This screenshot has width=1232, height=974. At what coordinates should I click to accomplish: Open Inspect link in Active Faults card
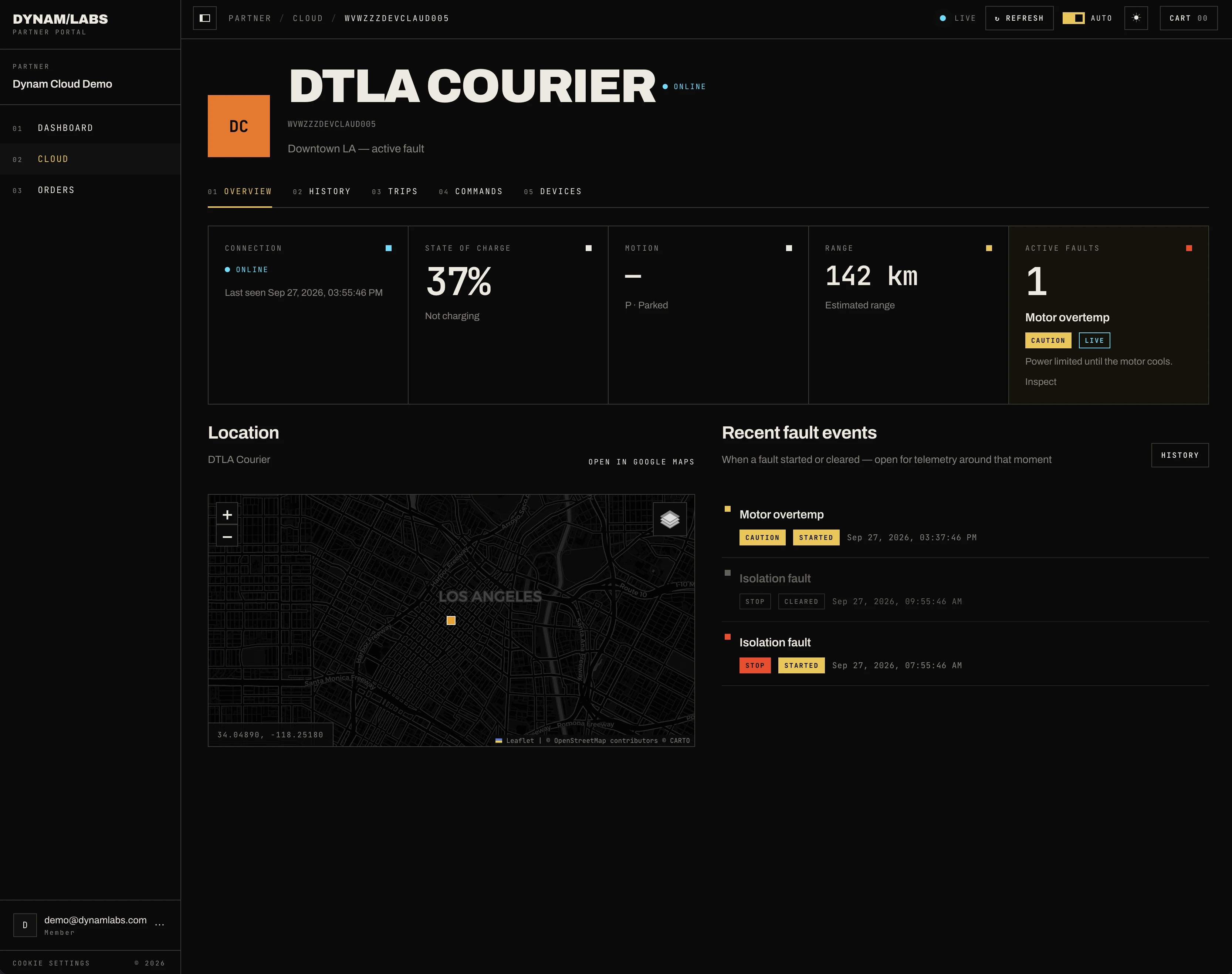click(x=1040, y=382)
